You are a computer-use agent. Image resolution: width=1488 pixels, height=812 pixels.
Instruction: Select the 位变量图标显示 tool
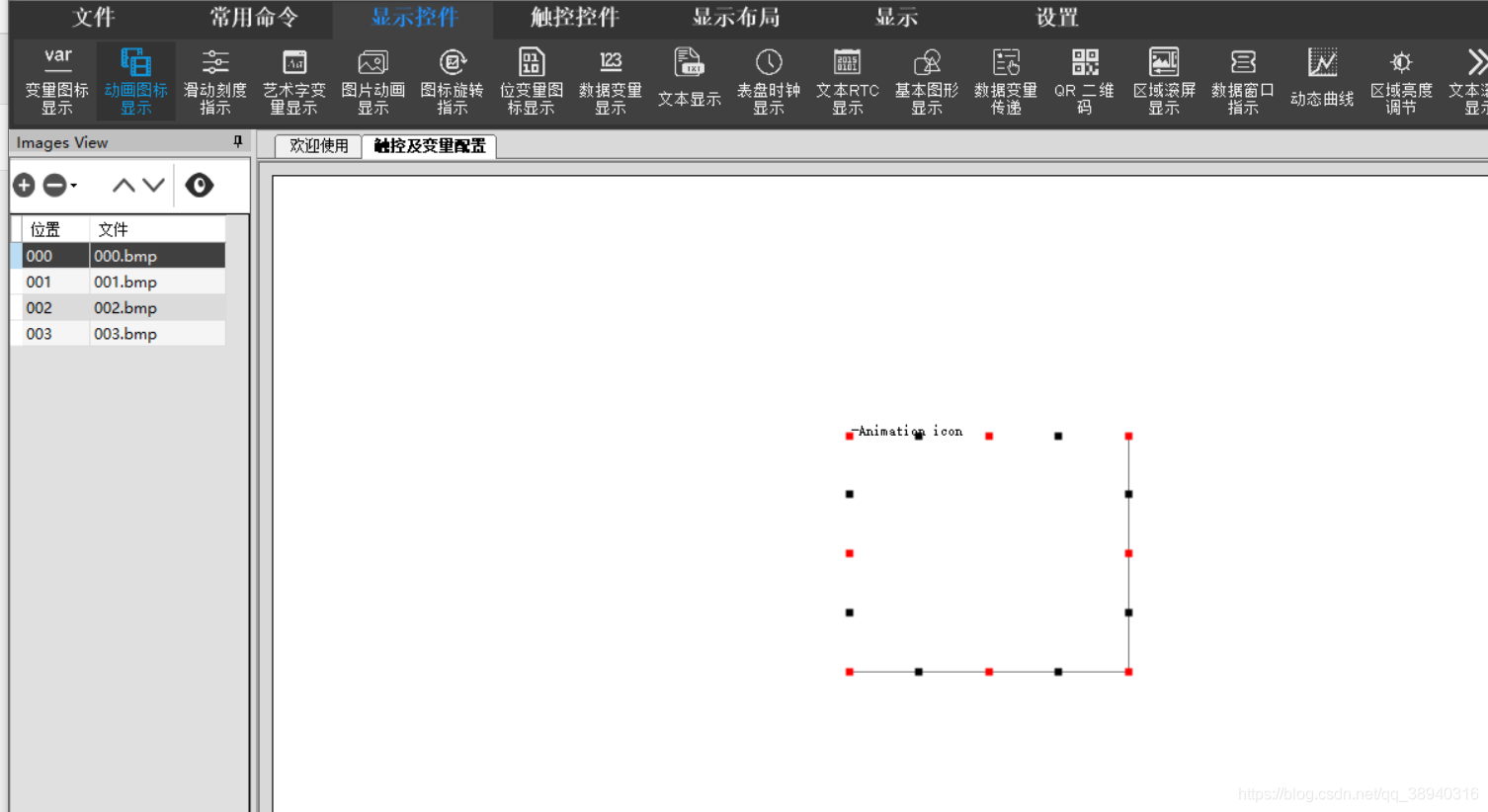pos(532,81)
